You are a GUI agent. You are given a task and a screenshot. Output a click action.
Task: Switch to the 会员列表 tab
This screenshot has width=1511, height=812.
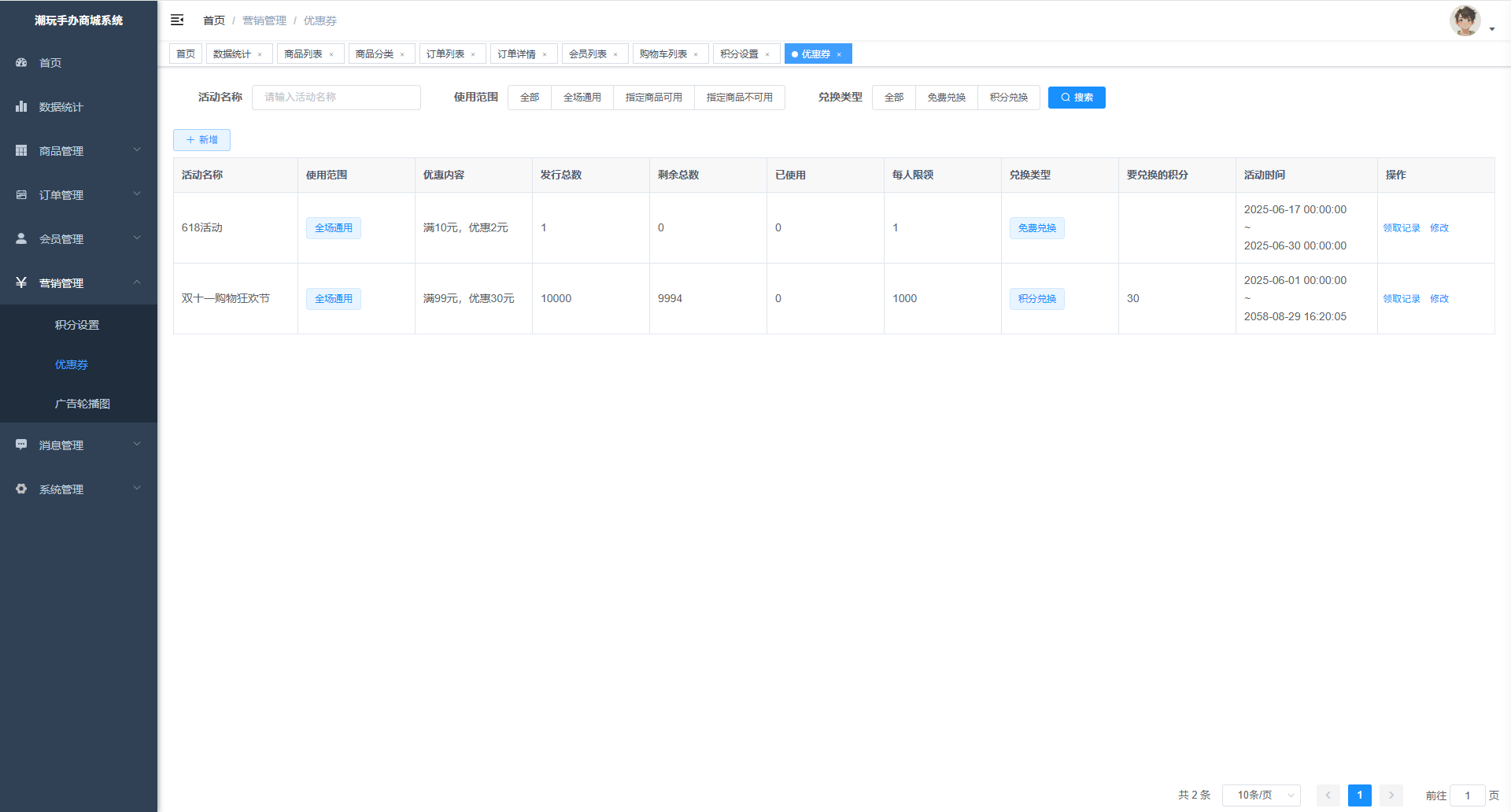587,54
